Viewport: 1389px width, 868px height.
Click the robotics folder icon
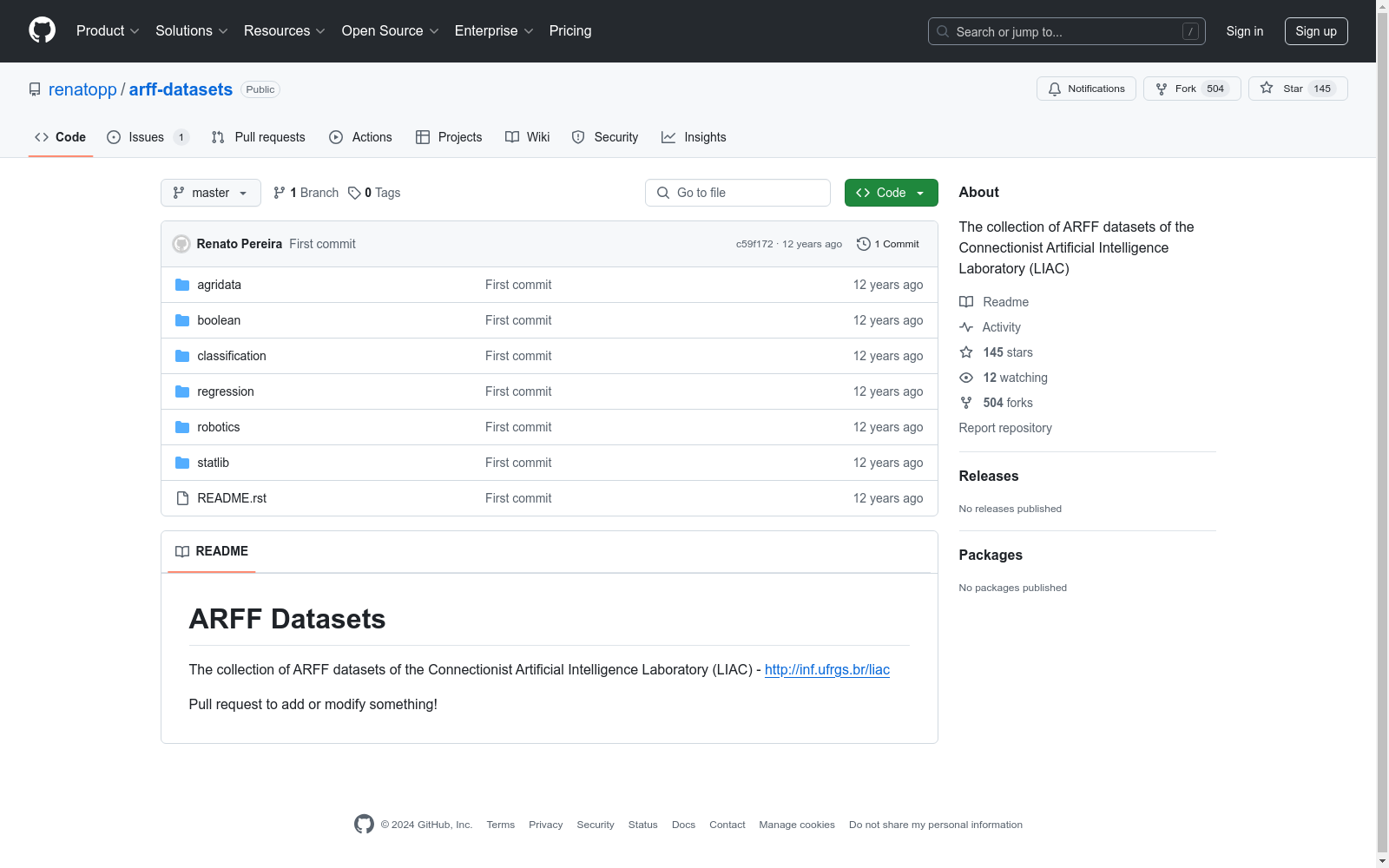pyautogui.click(x=182, y=427)
